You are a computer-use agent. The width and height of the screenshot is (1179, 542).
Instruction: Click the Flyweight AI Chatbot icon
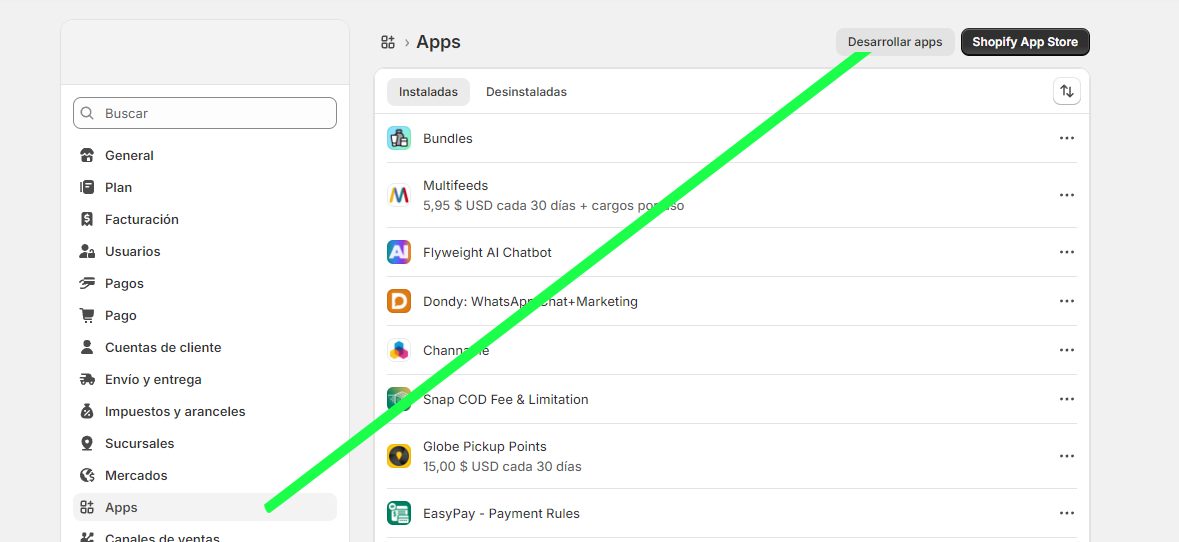[399, 252]
